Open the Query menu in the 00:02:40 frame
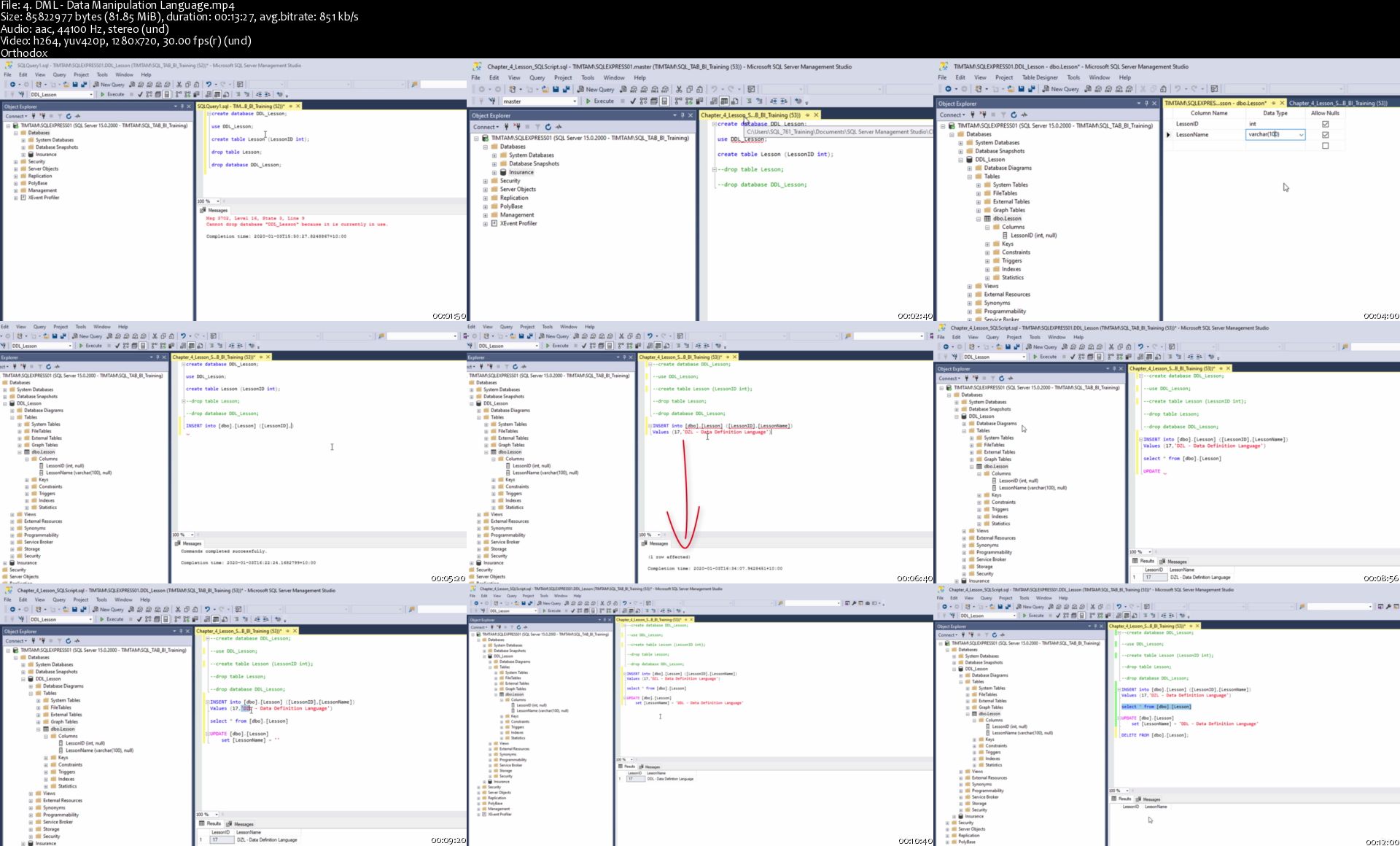The image size is (1400, 846). (537, 77)
